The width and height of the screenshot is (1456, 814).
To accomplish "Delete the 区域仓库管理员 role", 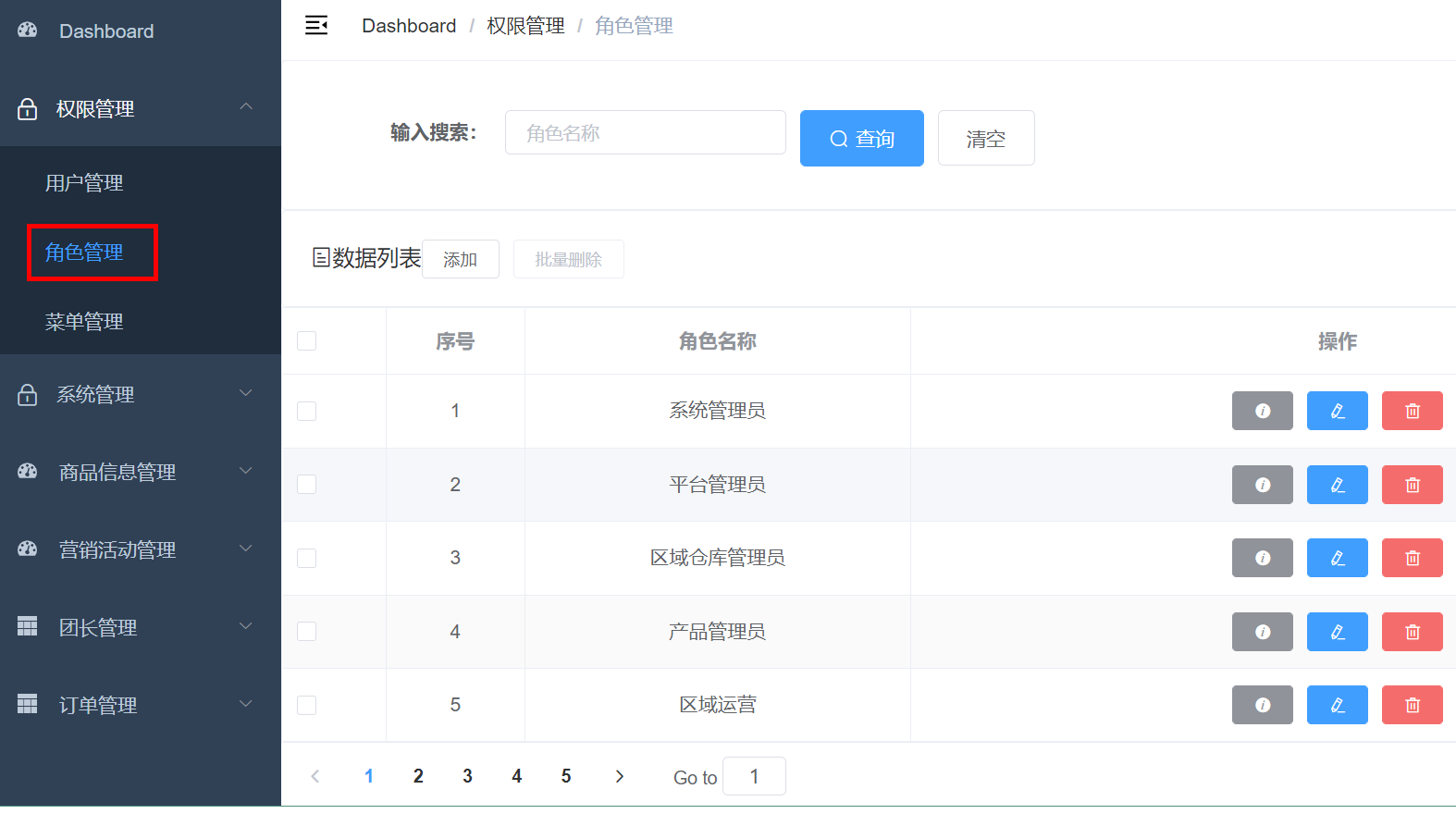I will click(1412, 558).
